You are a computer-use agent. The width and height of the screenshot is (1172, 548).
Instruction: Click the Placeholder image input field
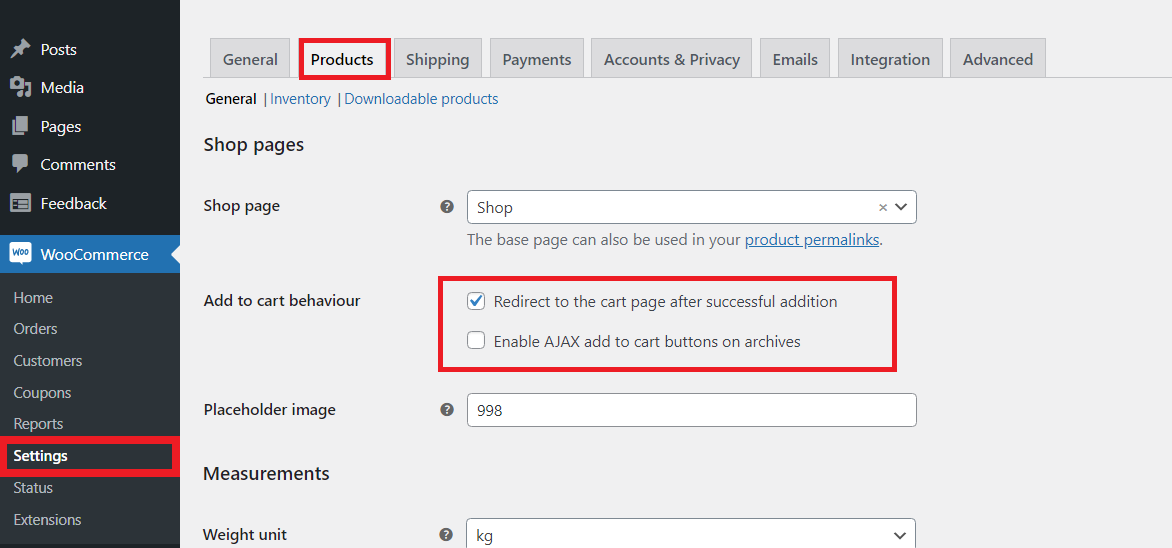click(x=691, y=410)
